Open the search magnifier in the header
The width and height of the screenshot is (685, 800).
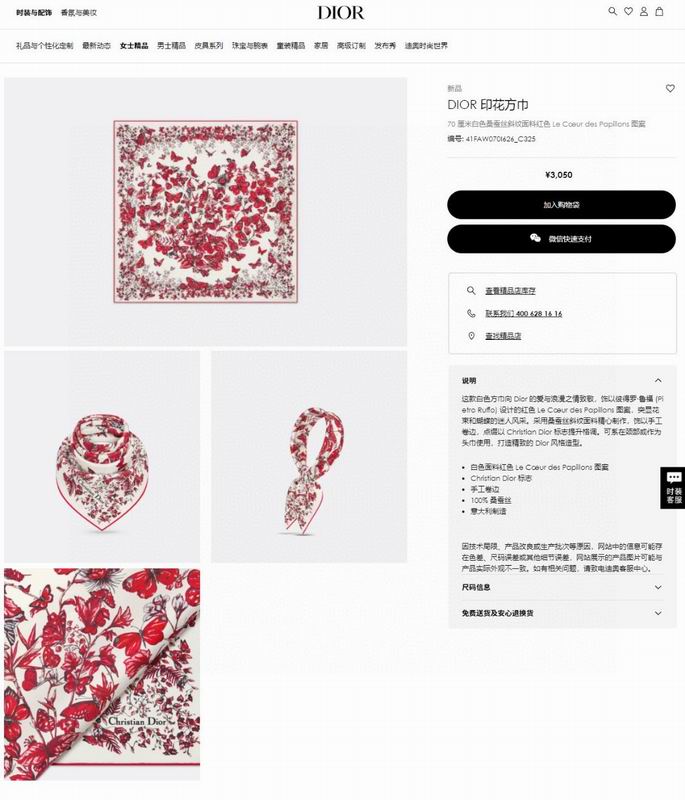click(x=613, y=11)
